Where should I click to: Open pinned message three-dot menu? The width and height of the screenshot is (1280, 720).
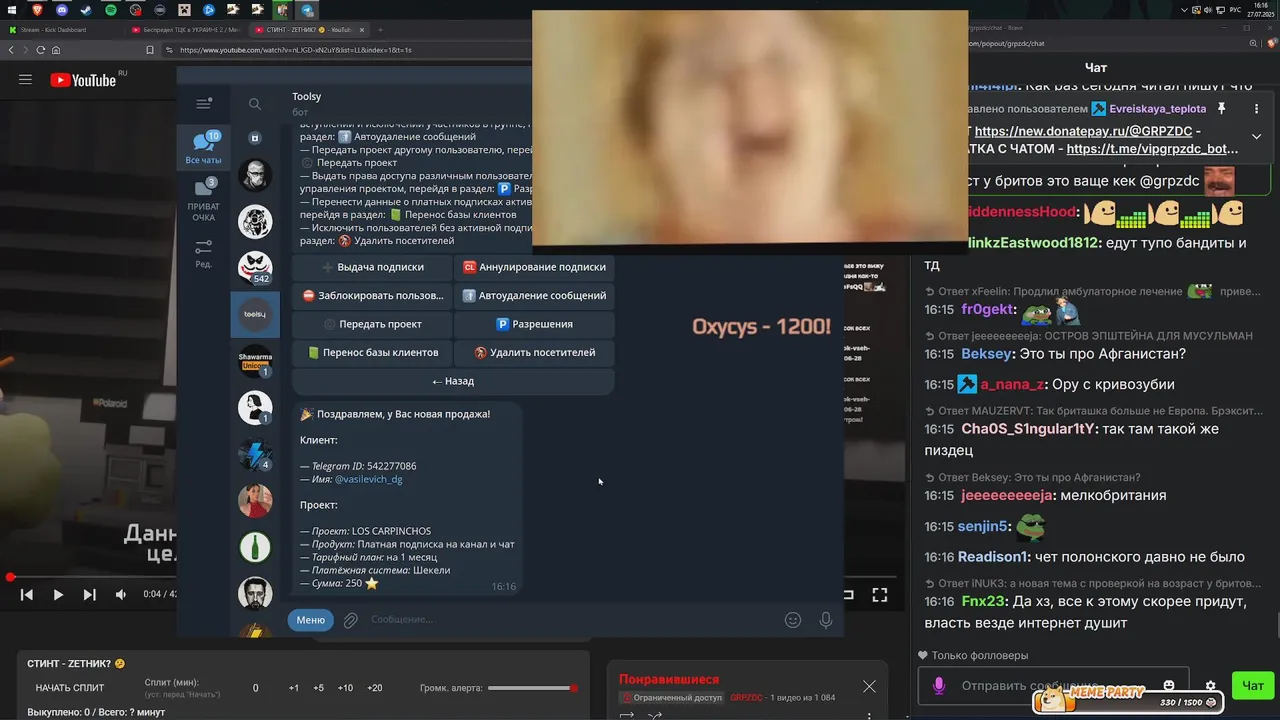[x=1256, y=108]
